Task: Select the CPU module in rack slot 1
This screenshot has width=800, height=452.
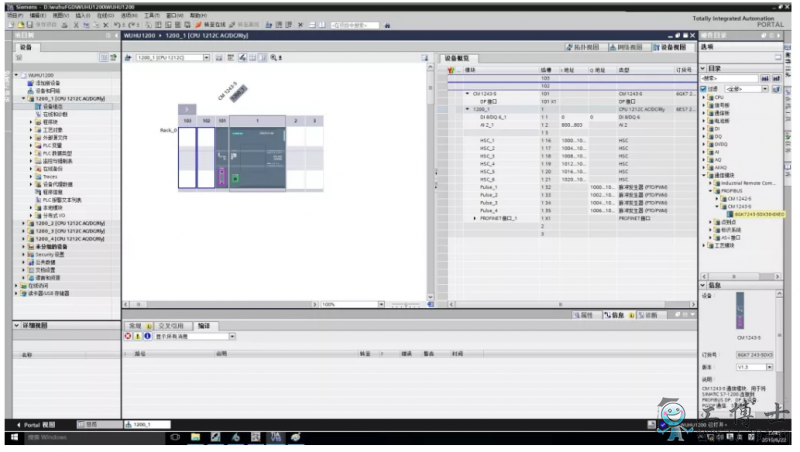Action: click(257, 158)
